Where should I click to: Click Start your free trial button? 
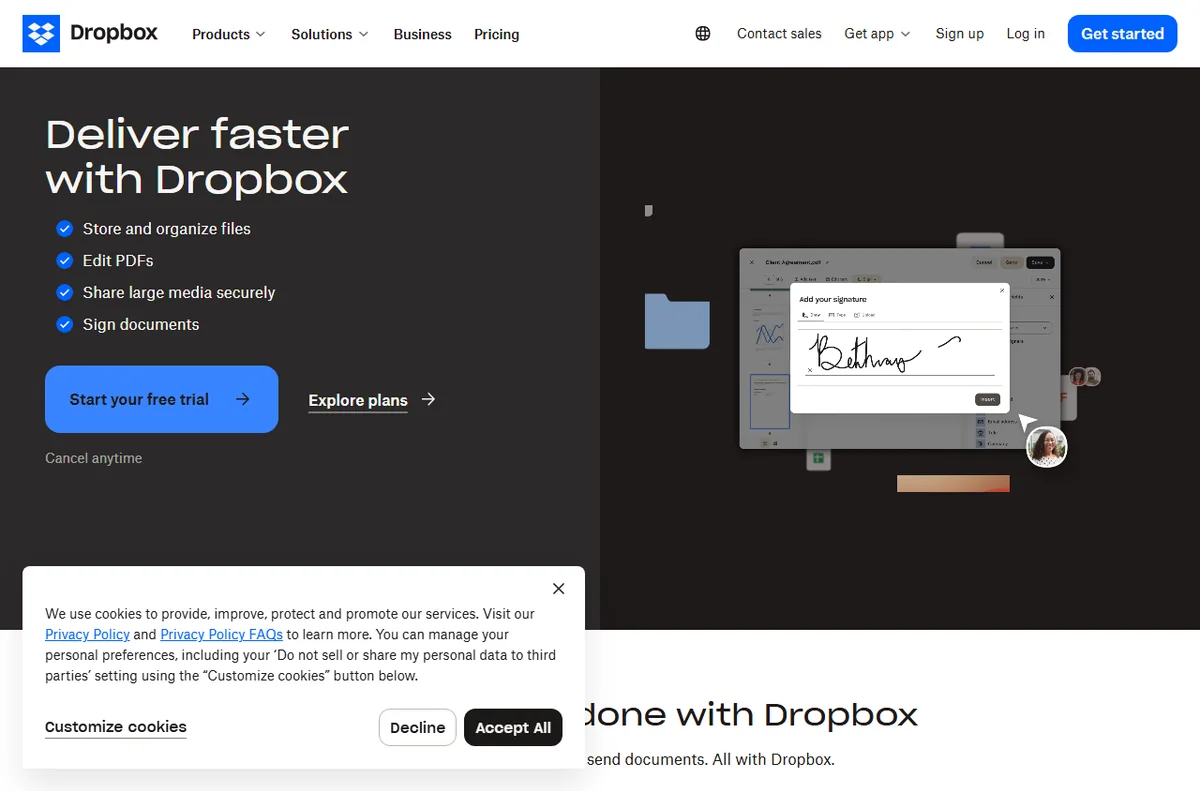[162, 399]
